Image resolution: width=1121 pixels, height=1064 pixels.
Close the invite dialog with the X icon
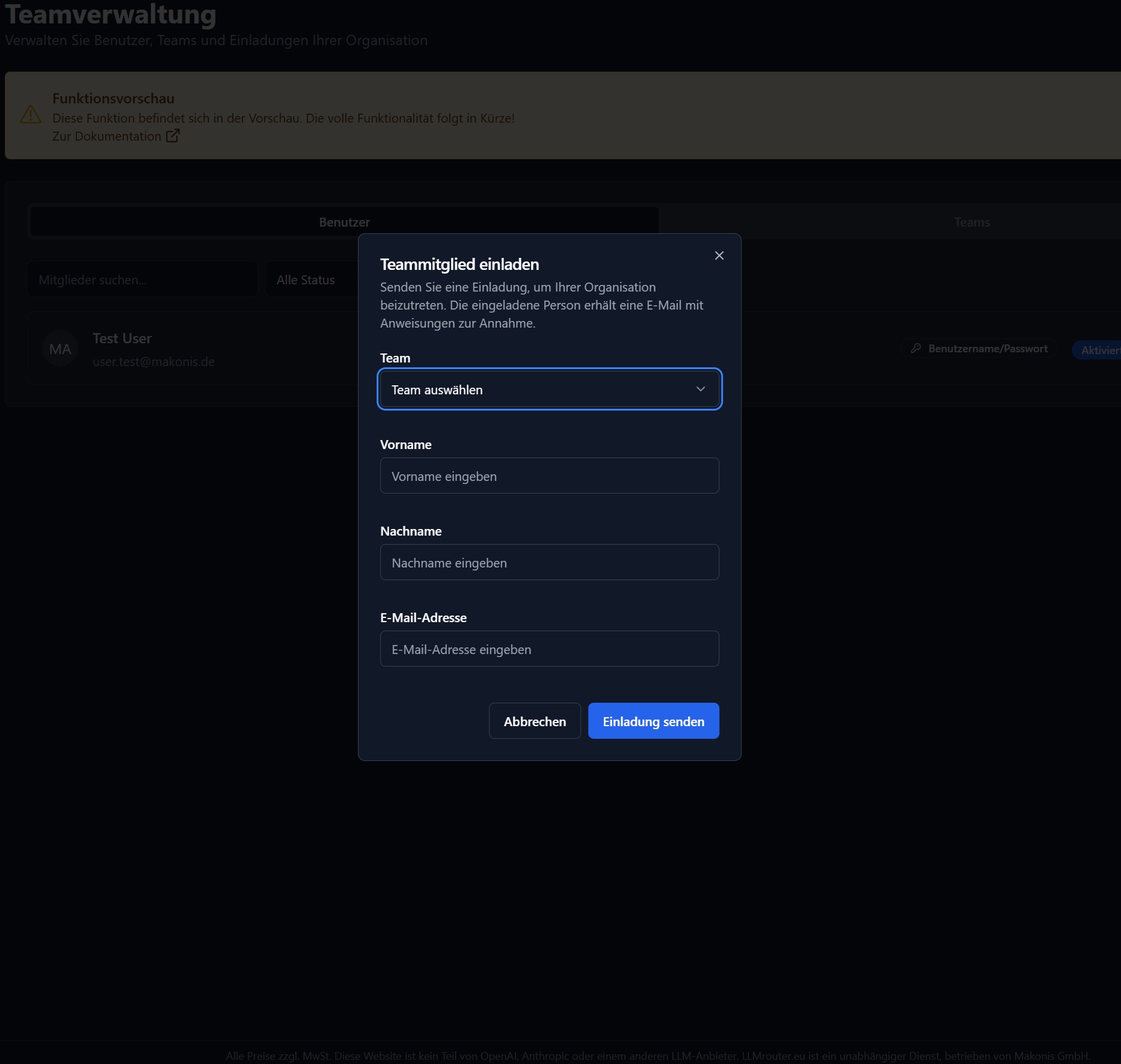tap(719, 255)
